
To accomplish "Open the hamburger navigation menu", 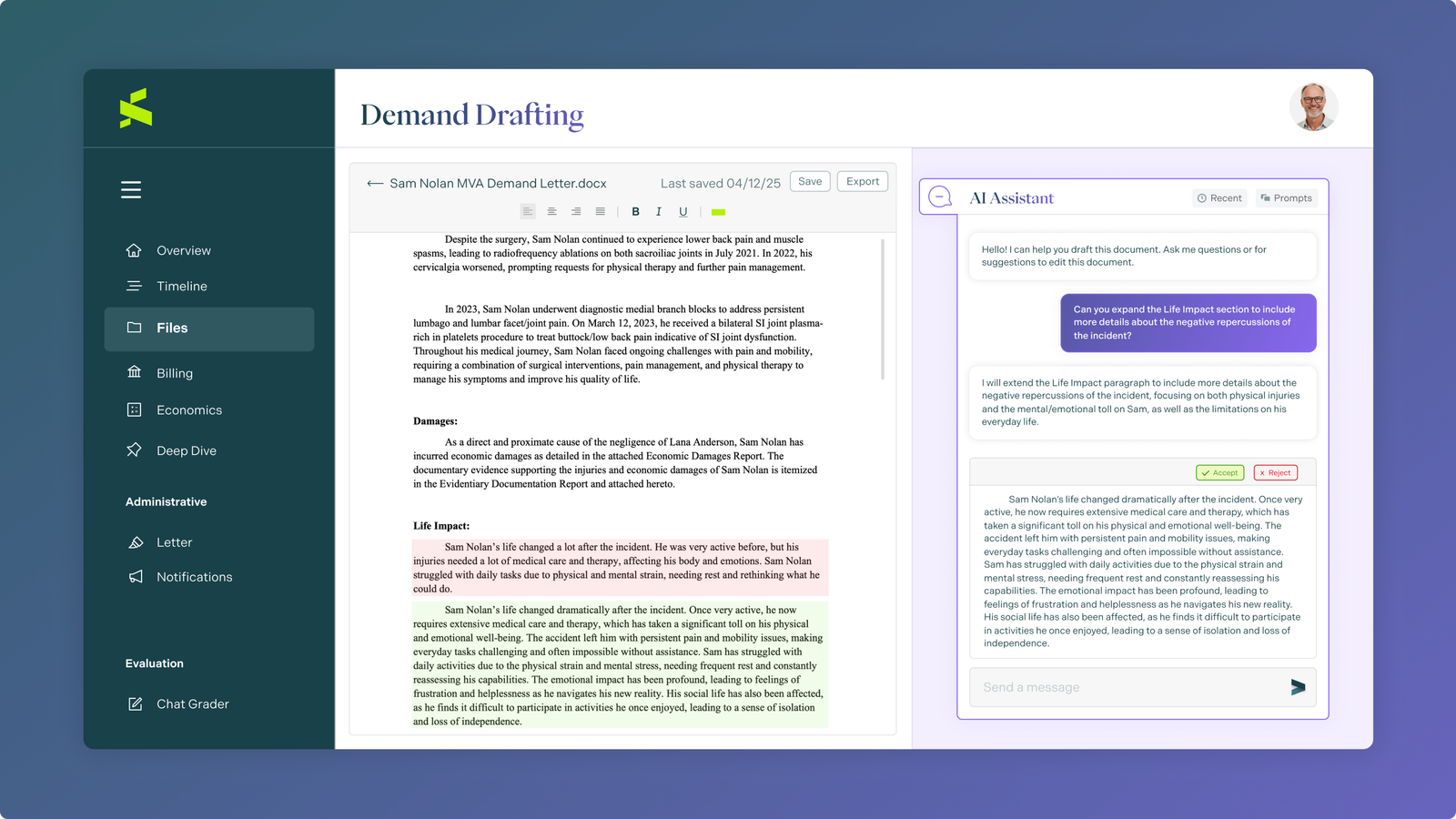I will pyautogui.click(x=130, y=189).
